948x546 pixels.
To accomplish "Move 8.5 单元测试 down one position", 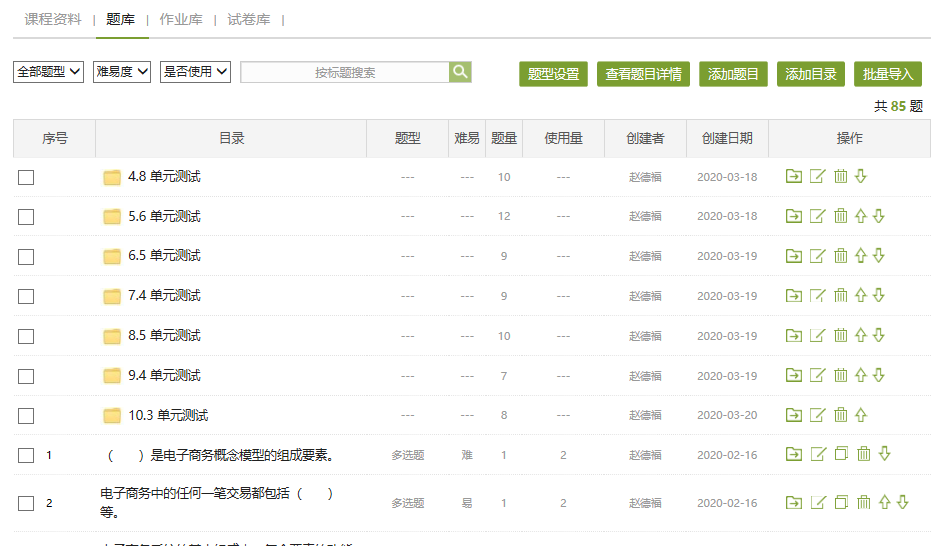I will [879, 336].
